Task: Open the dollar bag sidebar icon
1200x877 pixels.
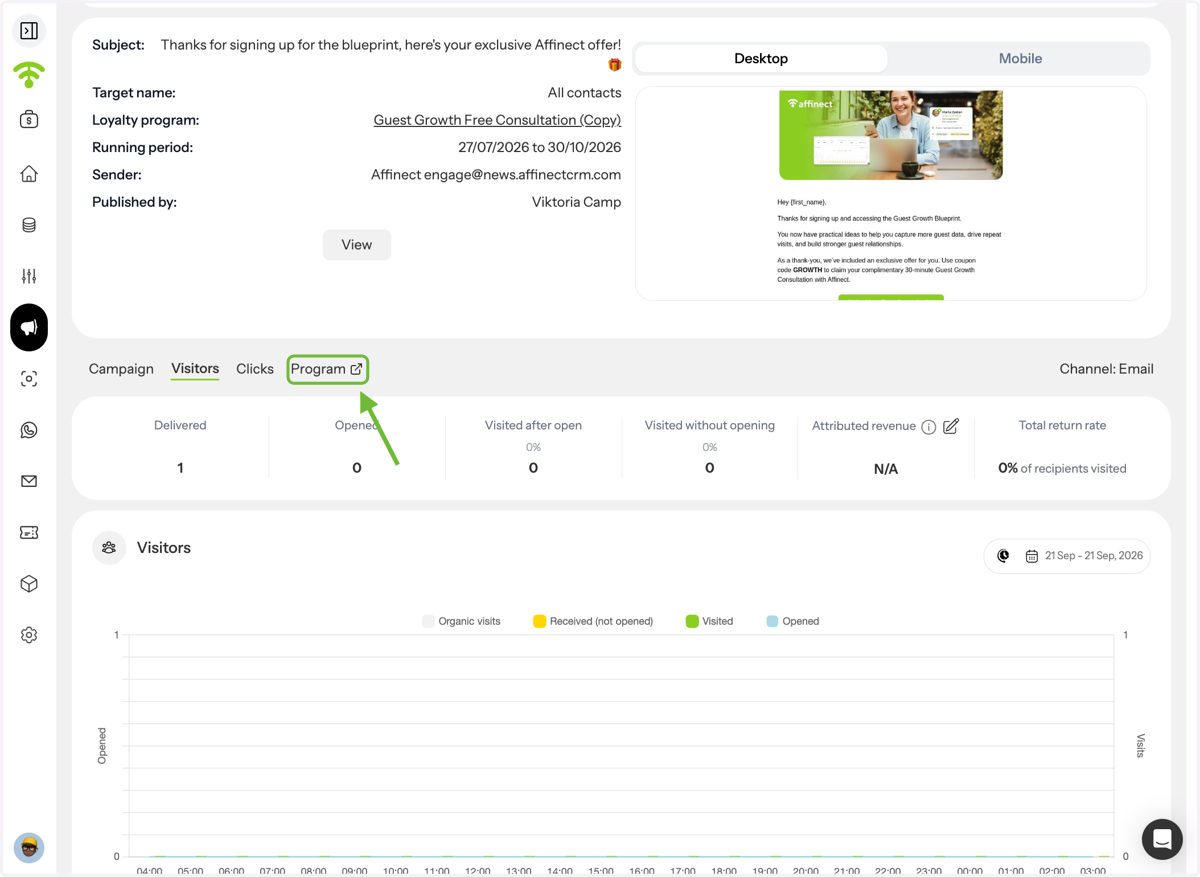Action: point(29,119)
